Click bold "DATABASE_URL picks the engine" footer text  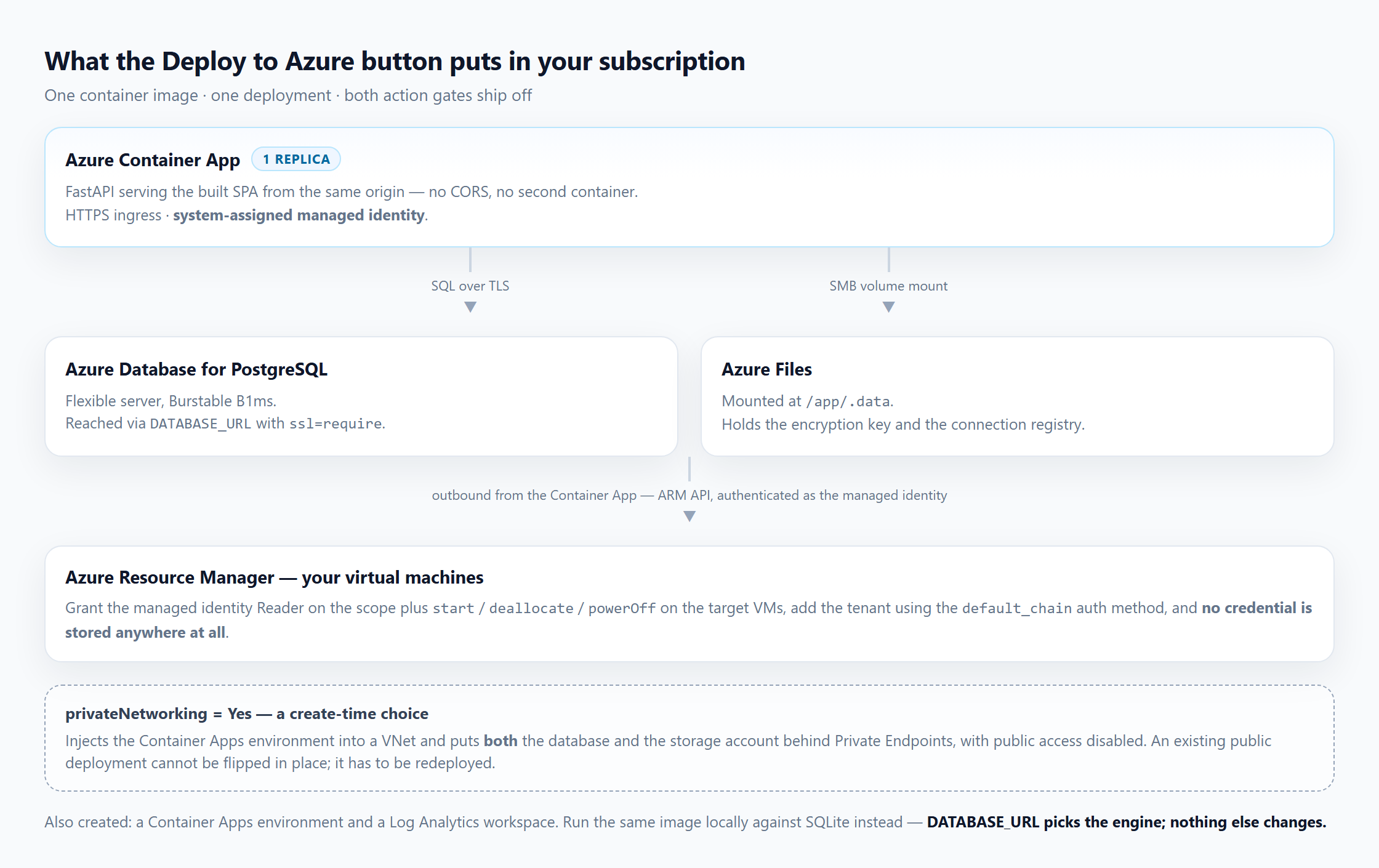click(1127, 822)
